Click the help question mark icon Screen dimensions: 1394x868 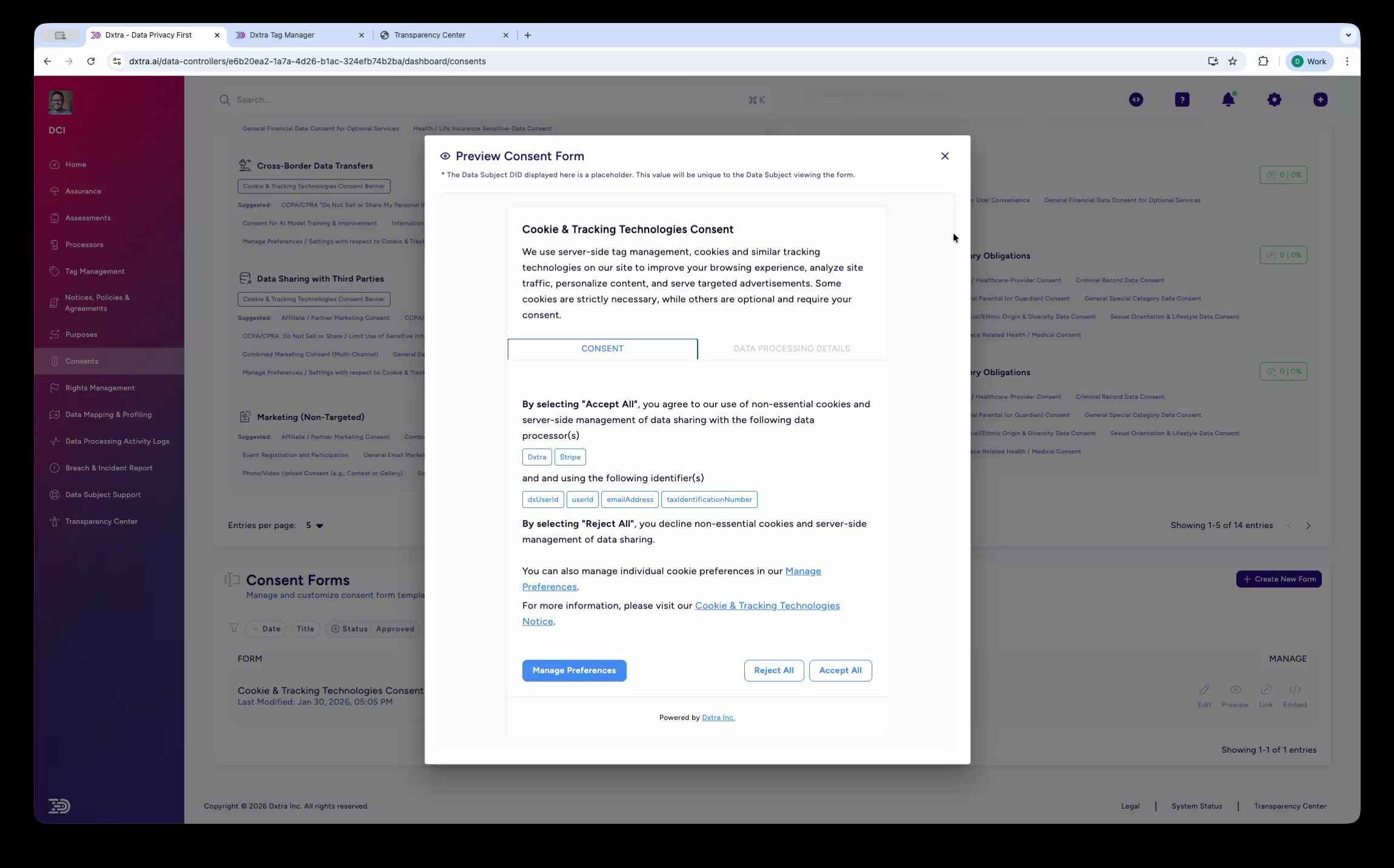1182,99
